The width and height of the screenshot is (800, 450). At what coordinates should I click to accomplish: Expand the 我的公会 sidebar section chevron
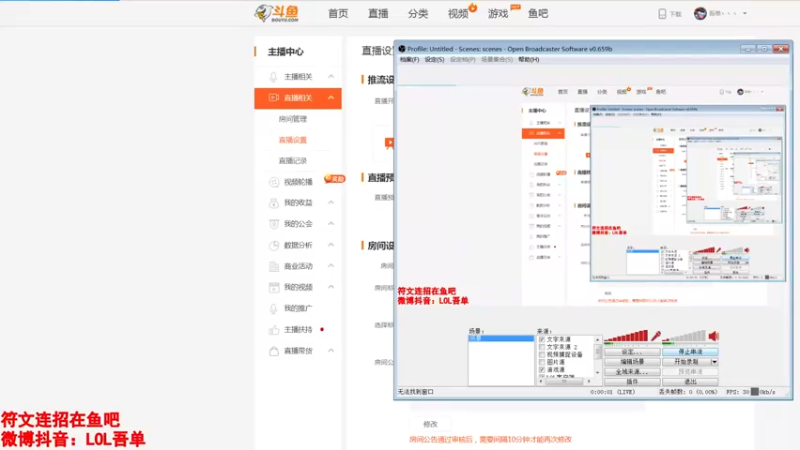(331, 223)
